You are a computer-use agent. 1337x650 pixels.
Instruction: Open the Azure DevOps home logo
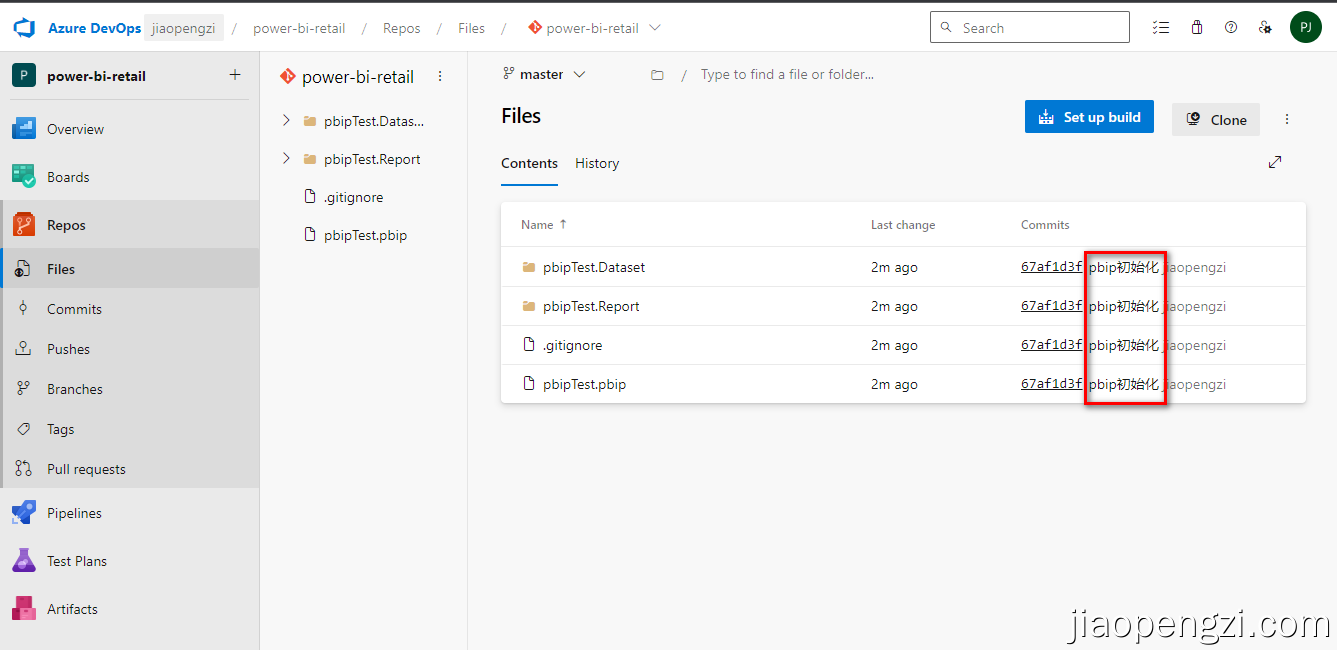[x=24, y=28]
